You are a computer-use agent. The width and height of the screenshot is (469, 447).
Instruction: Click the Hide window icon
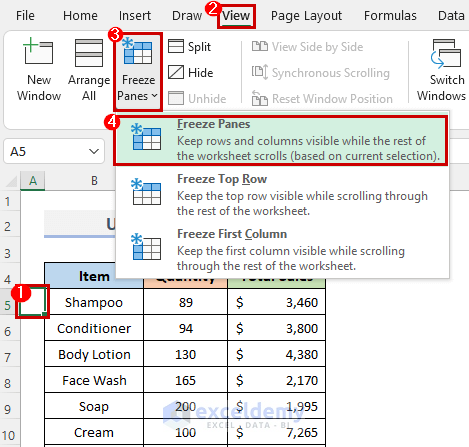(x=176, y=72)
